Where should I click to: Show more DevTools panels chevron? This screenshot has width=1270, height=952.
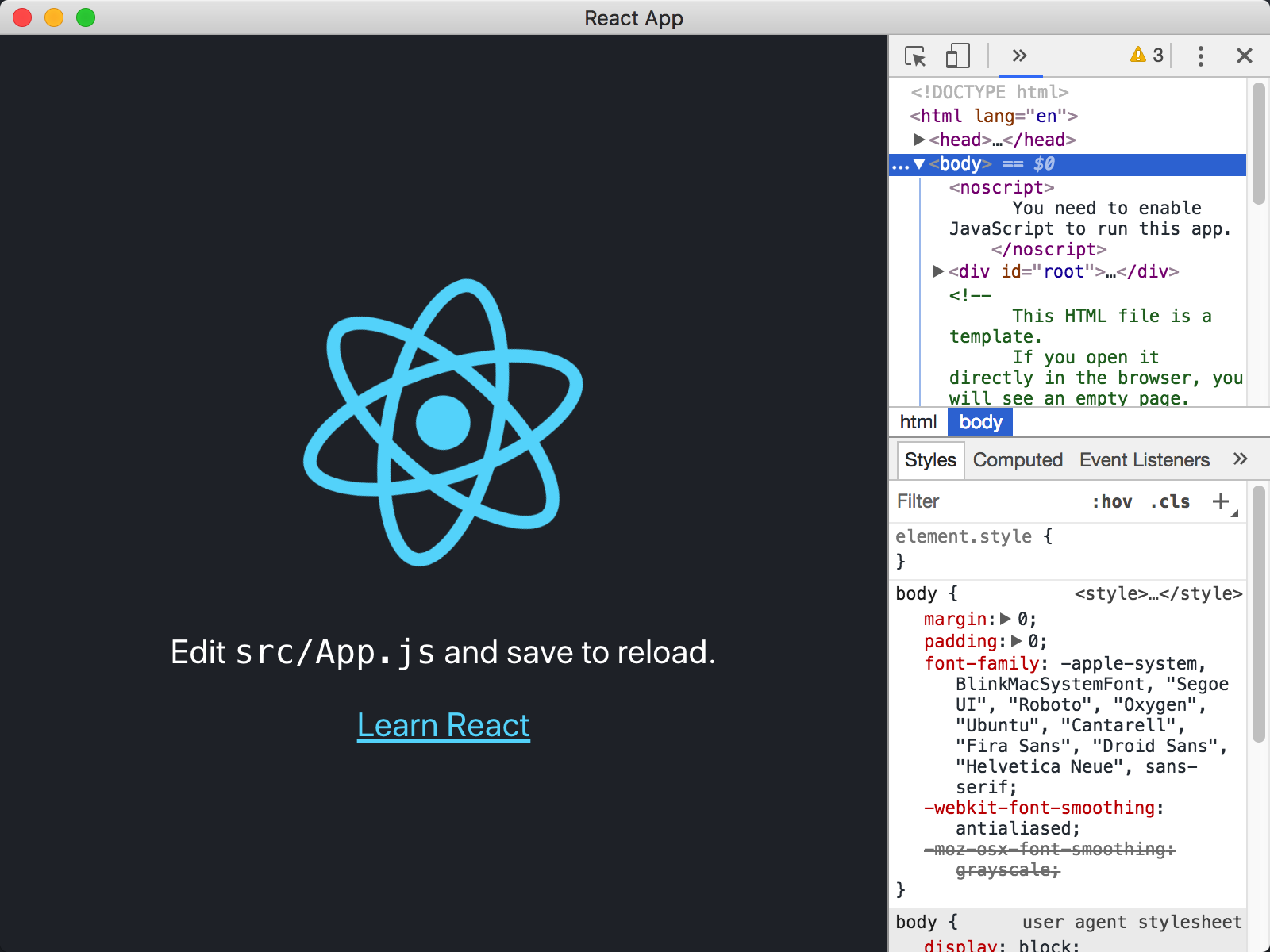point(1020,56)
